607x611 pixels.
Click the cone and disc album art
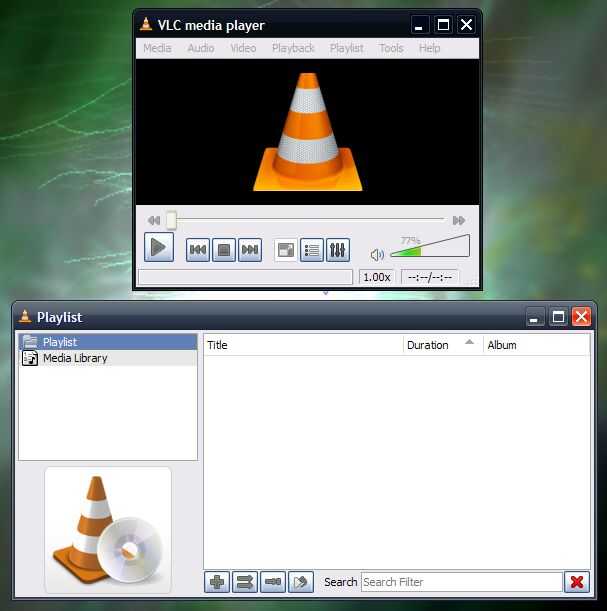(x=108, y=530)
